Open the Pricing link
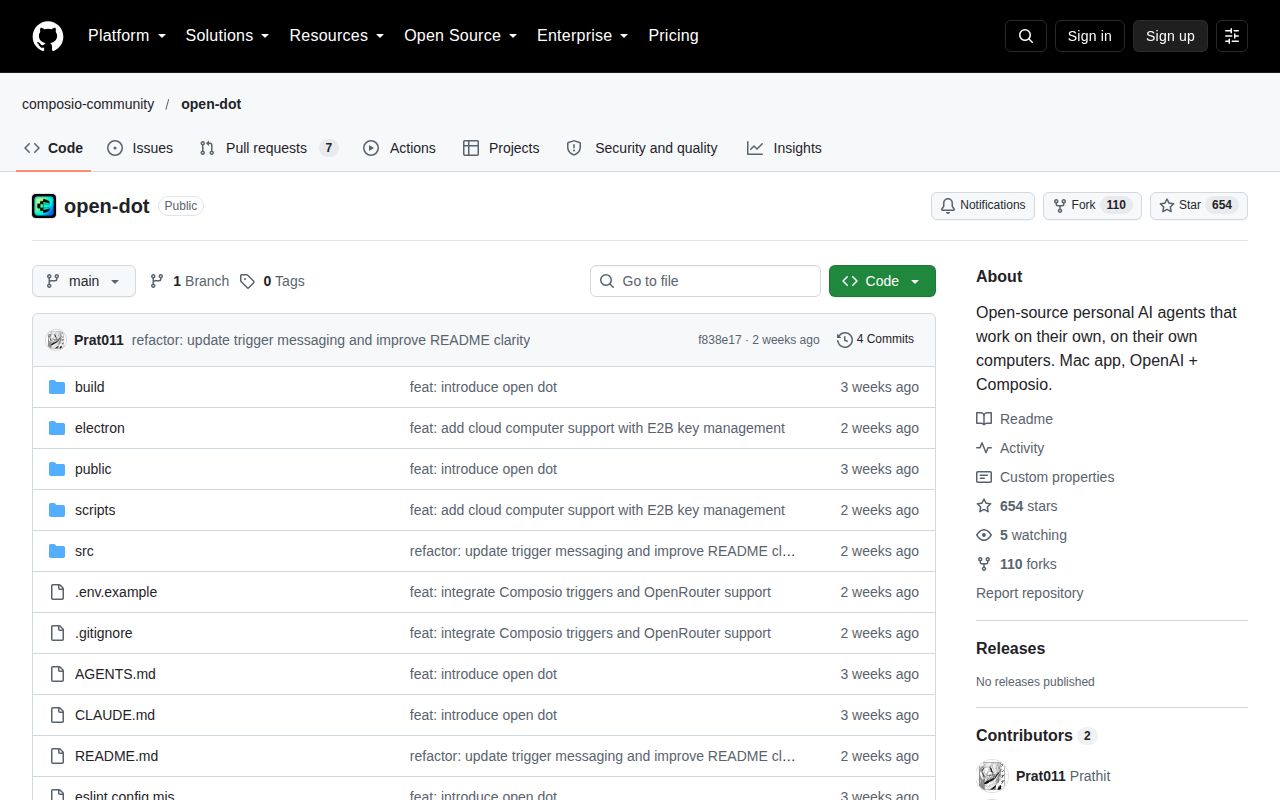The width and height of the screenshot is (1280, 800). pyautogui.click(x=673, y=35)
